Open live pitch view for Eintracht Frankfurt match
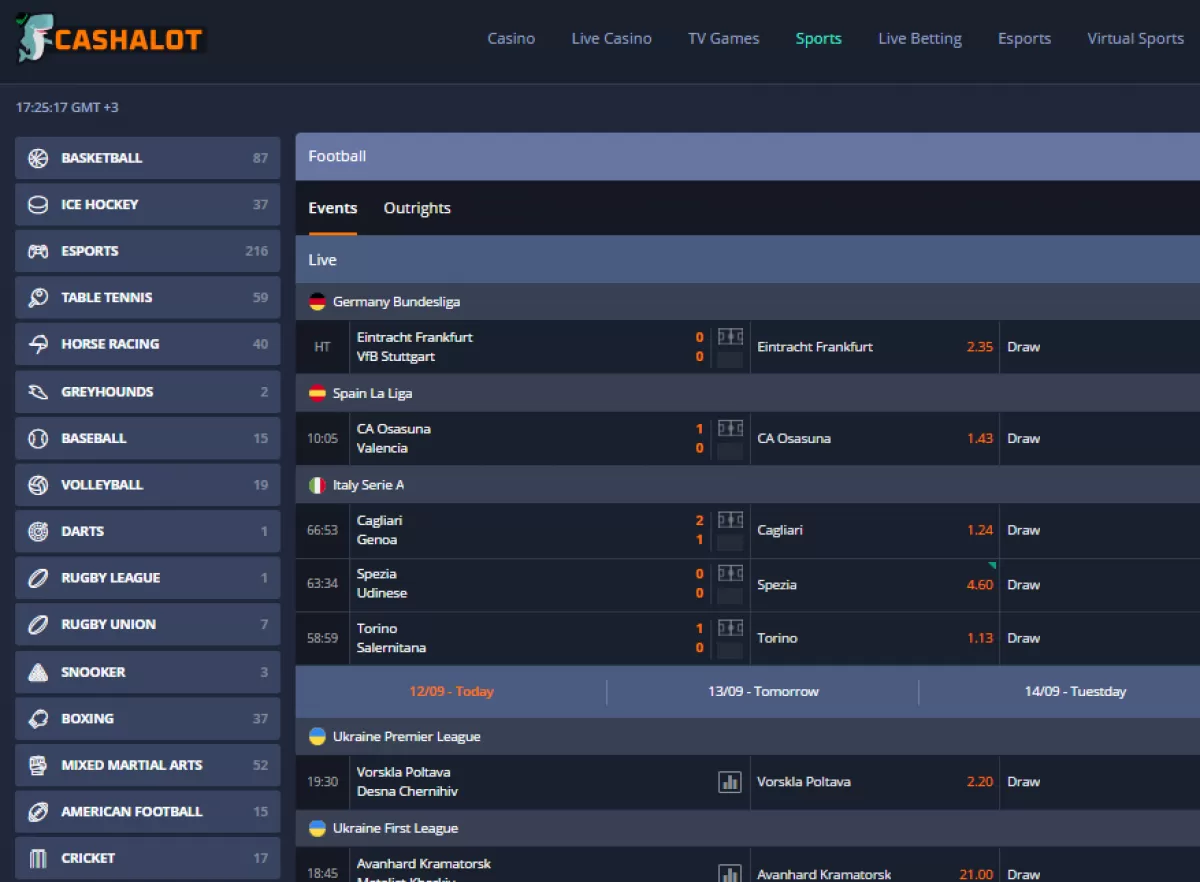The image size is (1200, 882). (731, 337)
